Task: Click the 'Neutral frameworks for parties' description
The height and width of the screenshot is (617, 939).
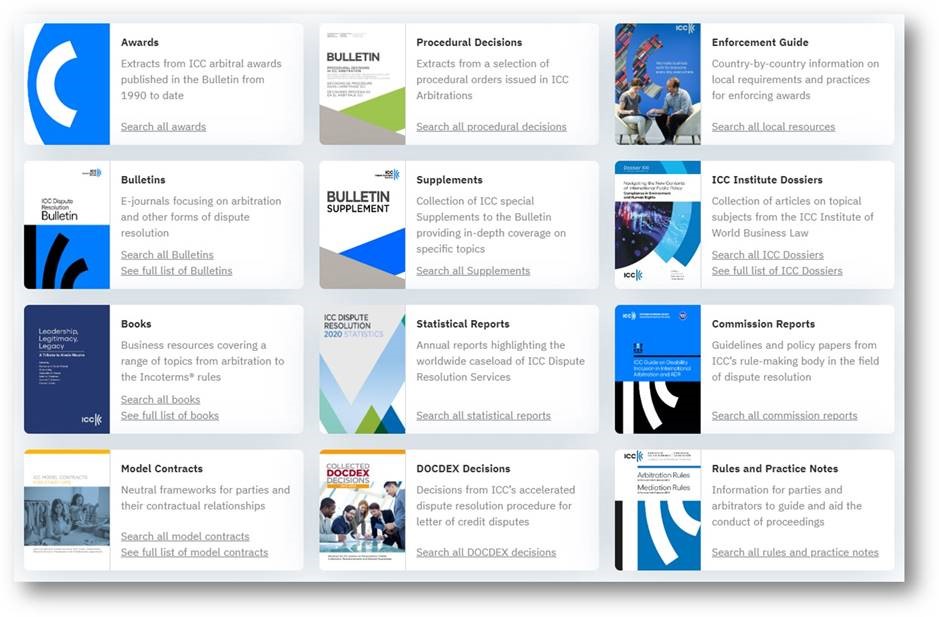Action: click(x=205, y=498)
